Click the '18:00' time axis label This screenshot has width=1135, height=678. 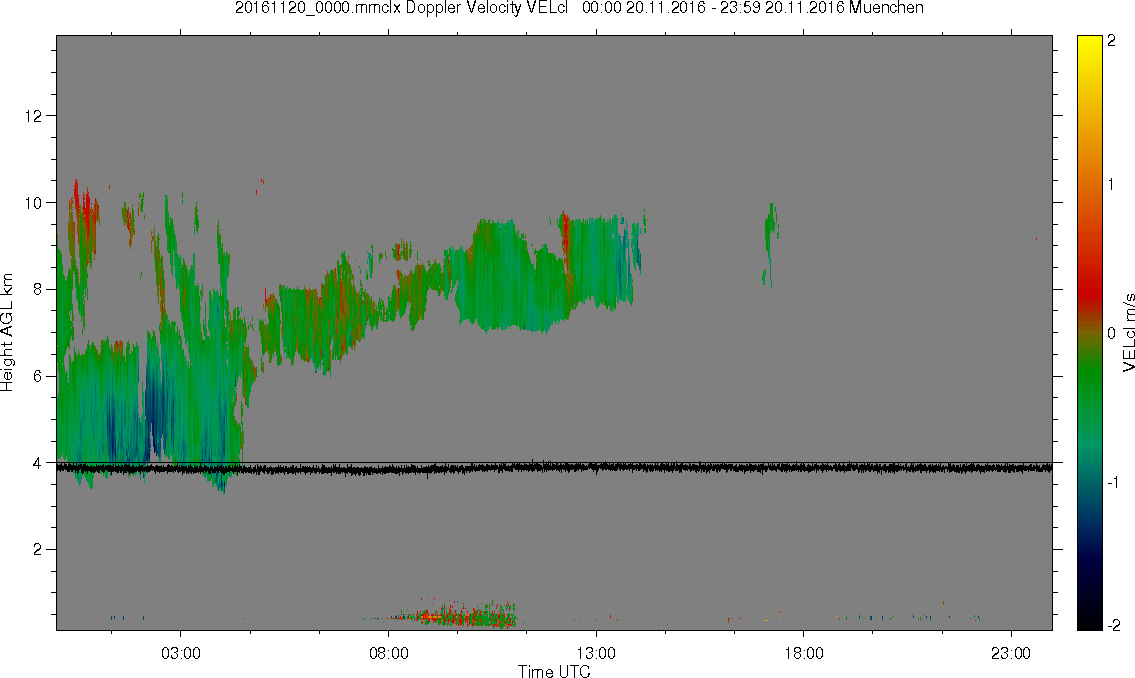[x=803, y=653]
